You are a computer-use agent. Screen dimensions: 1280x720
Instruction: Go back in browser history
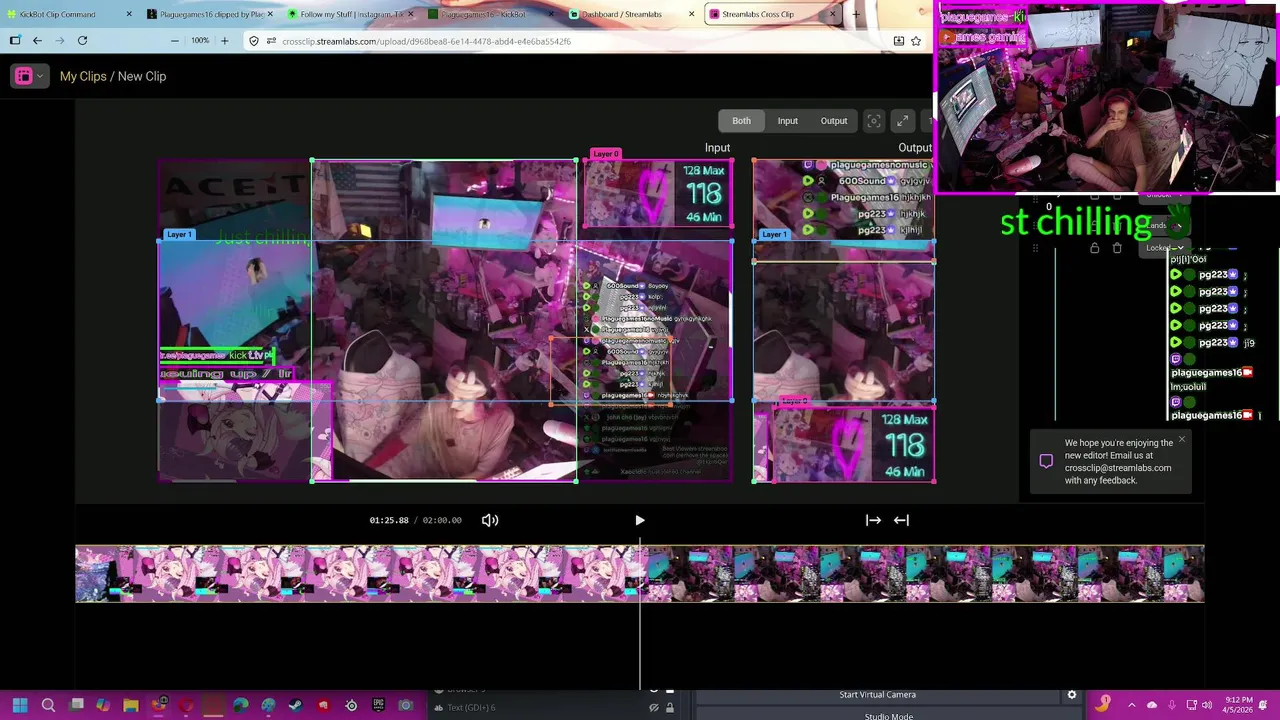[37, 41]
